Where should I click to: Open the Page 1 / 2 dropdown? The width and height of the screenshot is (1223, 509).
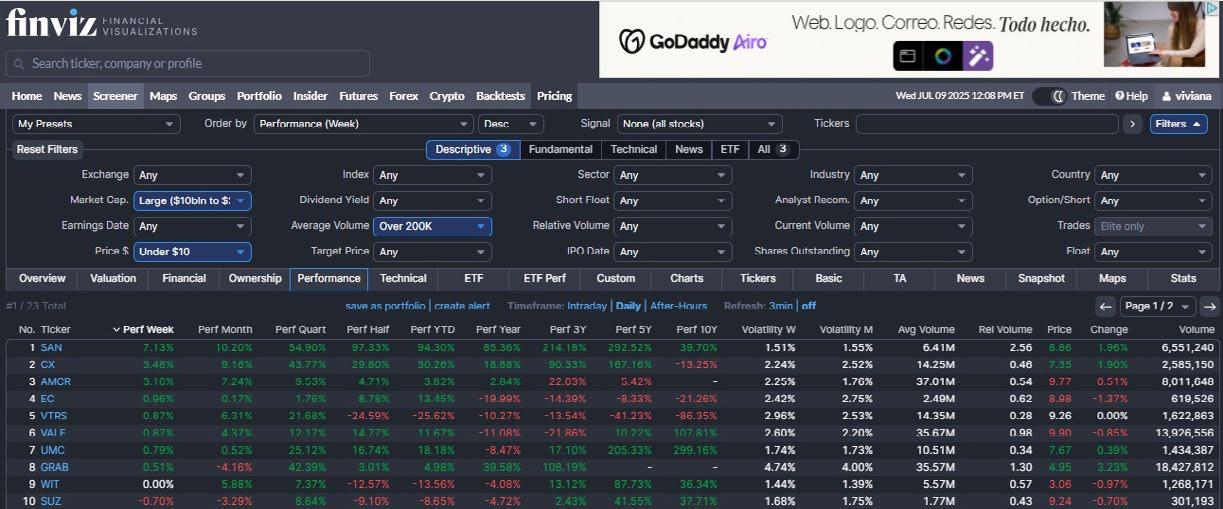pos(1157,307)
